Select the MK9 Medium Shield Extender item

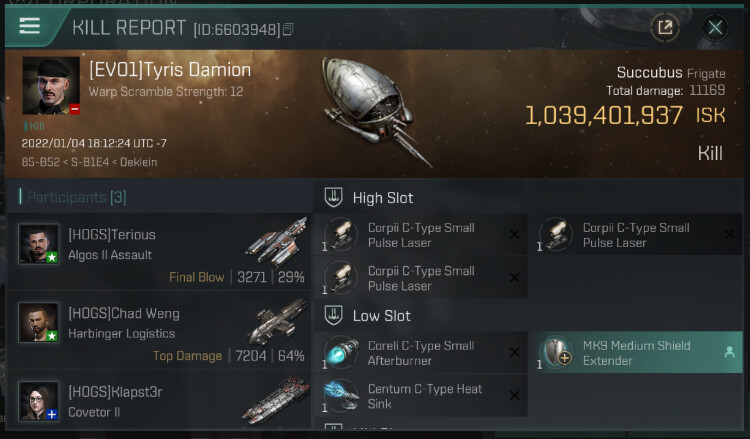(636, 353)
